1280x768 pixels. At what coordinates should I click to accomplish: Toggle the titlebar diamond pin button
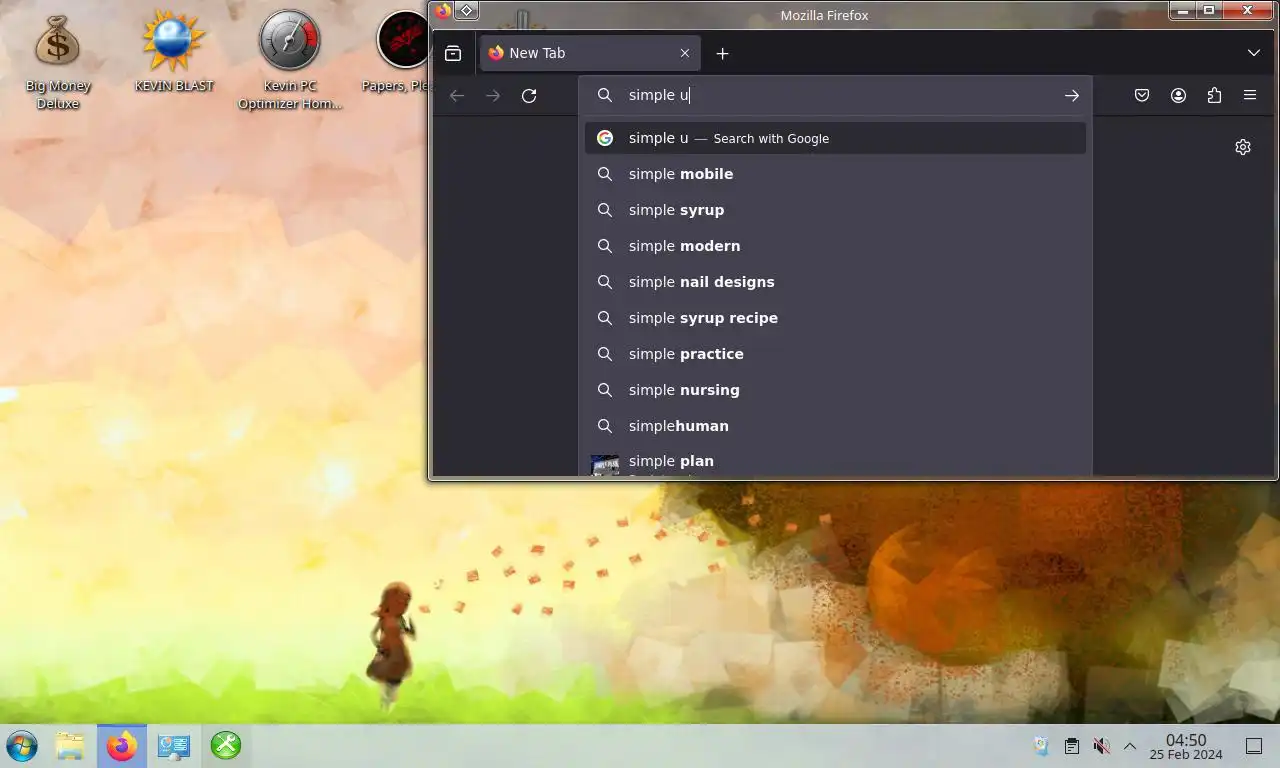pos(467,11)
